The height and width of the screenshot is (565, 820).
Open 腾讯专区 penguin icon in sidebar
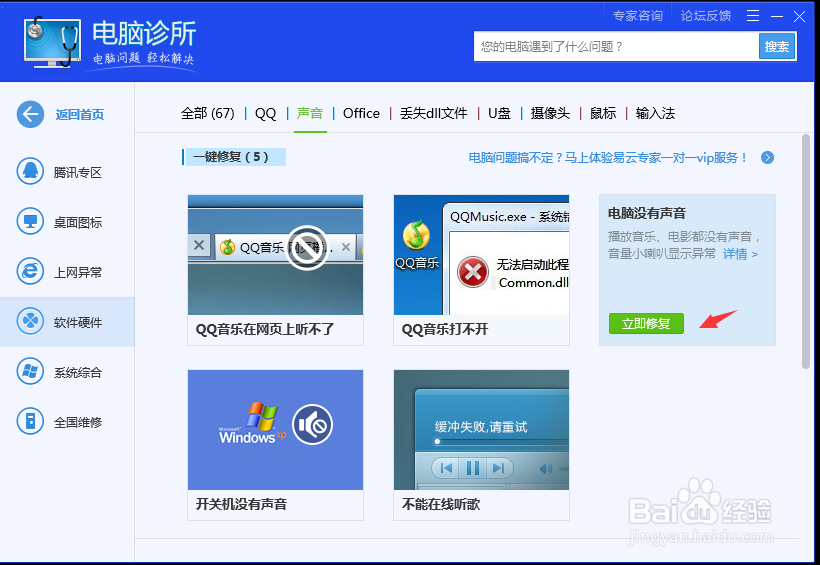[30, 171]
